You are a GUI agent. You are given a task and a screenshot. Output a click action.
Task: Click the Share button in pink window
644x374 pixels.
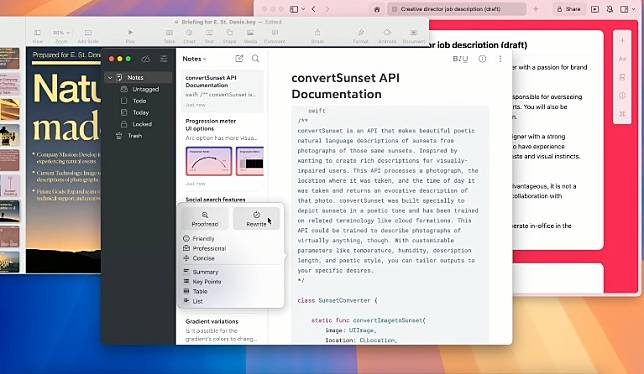(x=569, y=9)
